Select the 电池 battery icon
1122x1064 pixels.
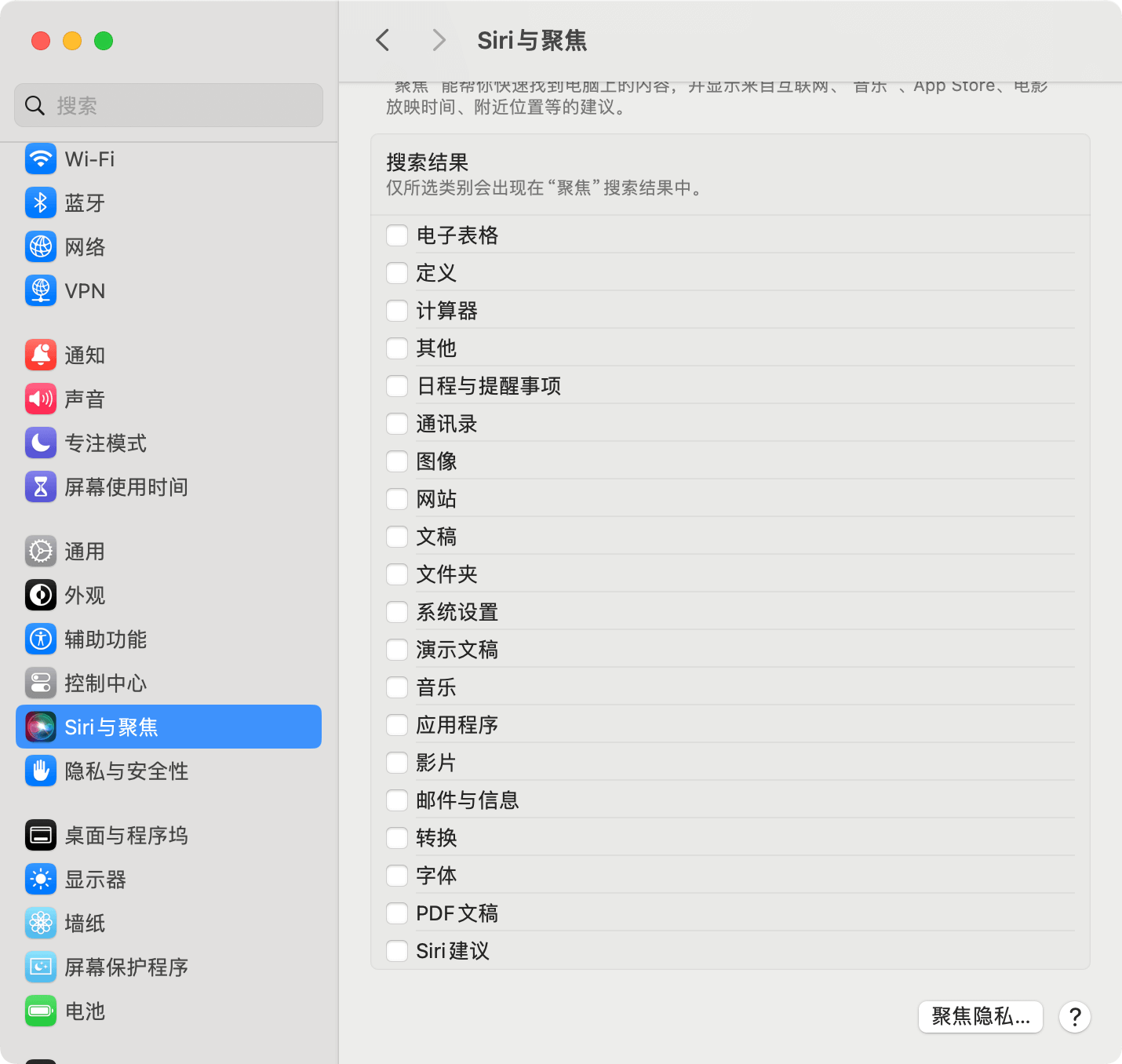41,1011
